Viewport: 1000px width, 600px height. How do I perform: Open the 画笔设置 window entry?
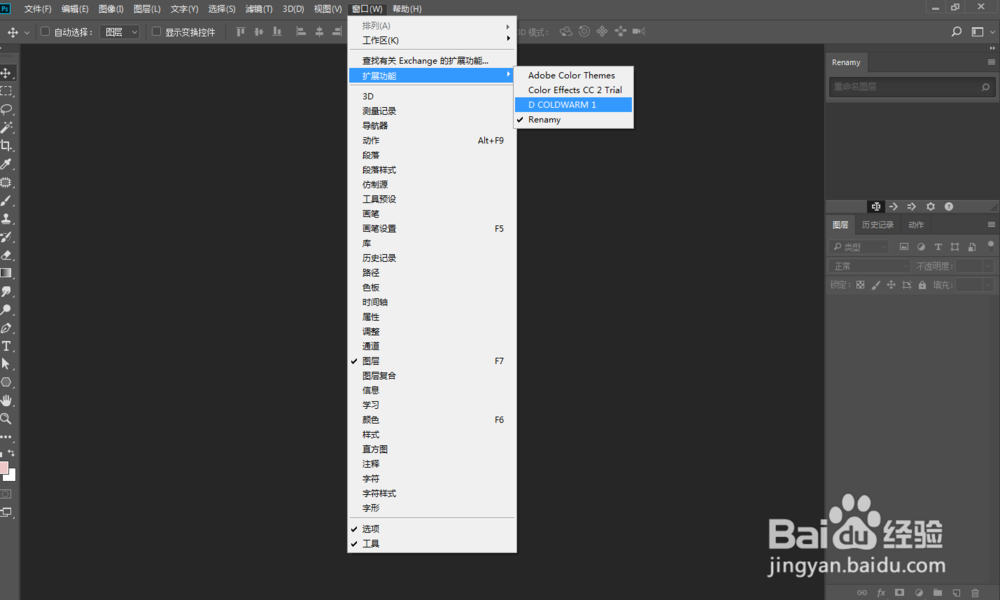tap(432, 228)
